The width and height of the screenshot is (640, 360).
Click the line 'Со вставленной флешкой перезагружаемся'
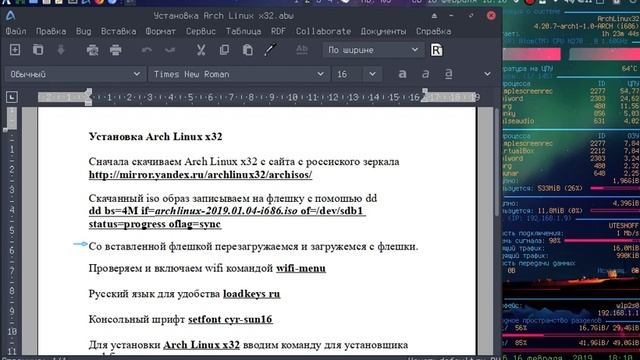click(253, 247)
